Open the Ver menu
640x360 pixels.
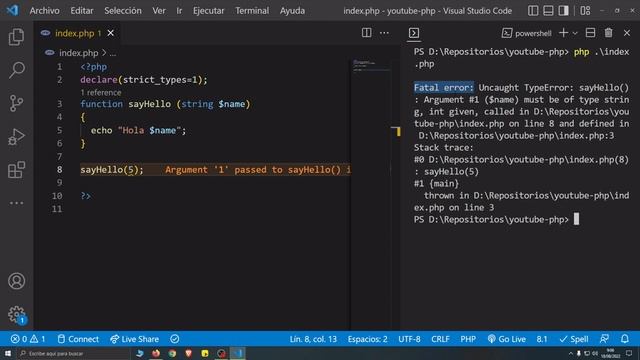159,11
